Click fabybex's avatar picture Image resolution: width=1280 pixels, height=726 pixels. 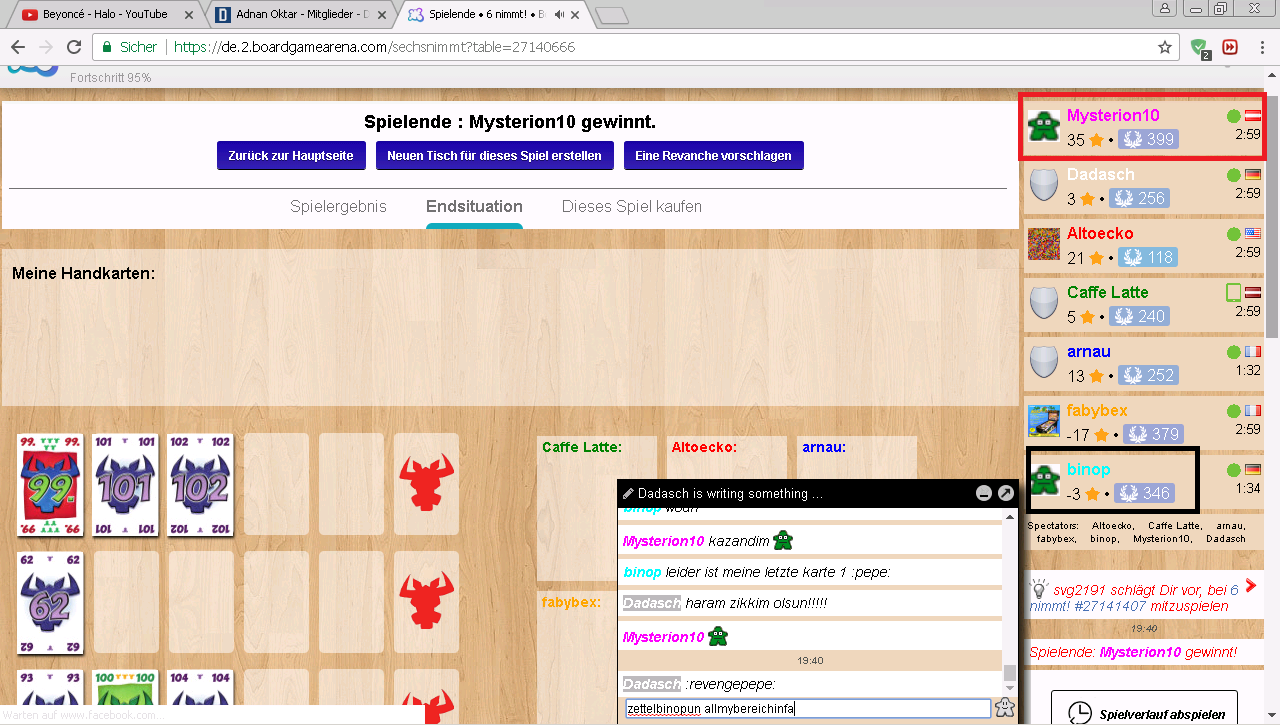(1044, 421)
